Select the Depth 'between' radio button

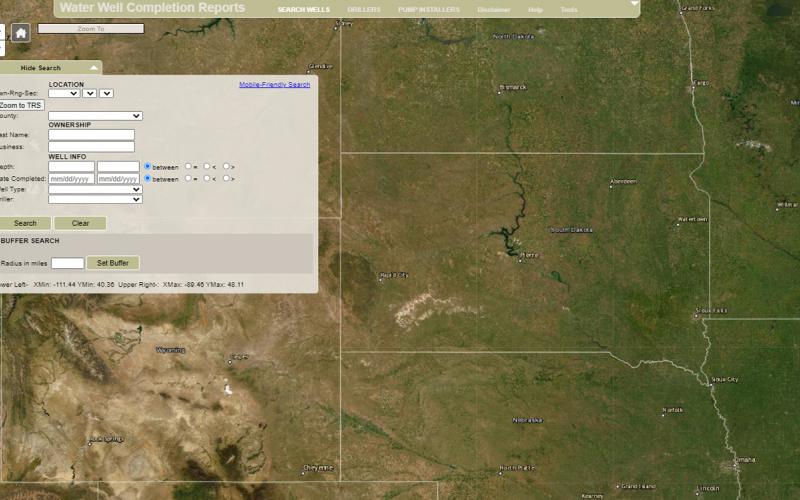coord(148,167)
